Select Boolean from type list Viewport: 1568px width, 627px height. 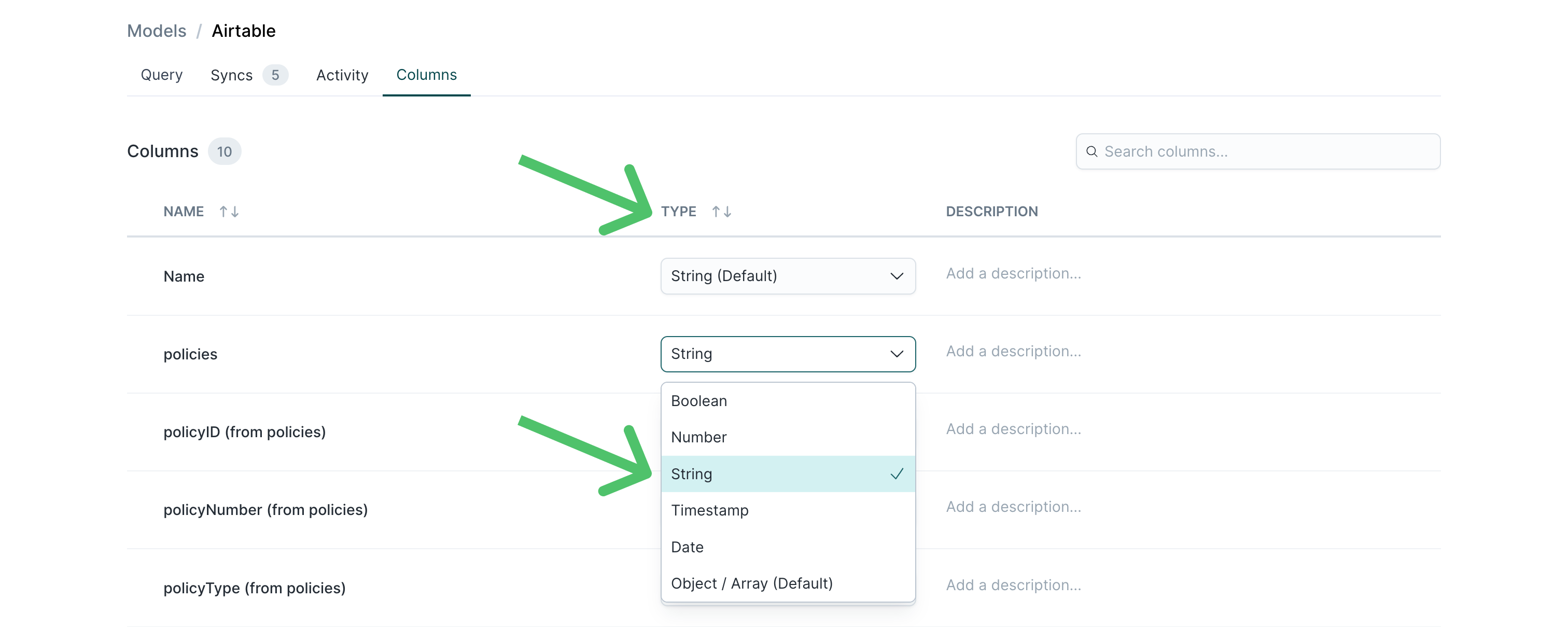(x=788, y=400)
